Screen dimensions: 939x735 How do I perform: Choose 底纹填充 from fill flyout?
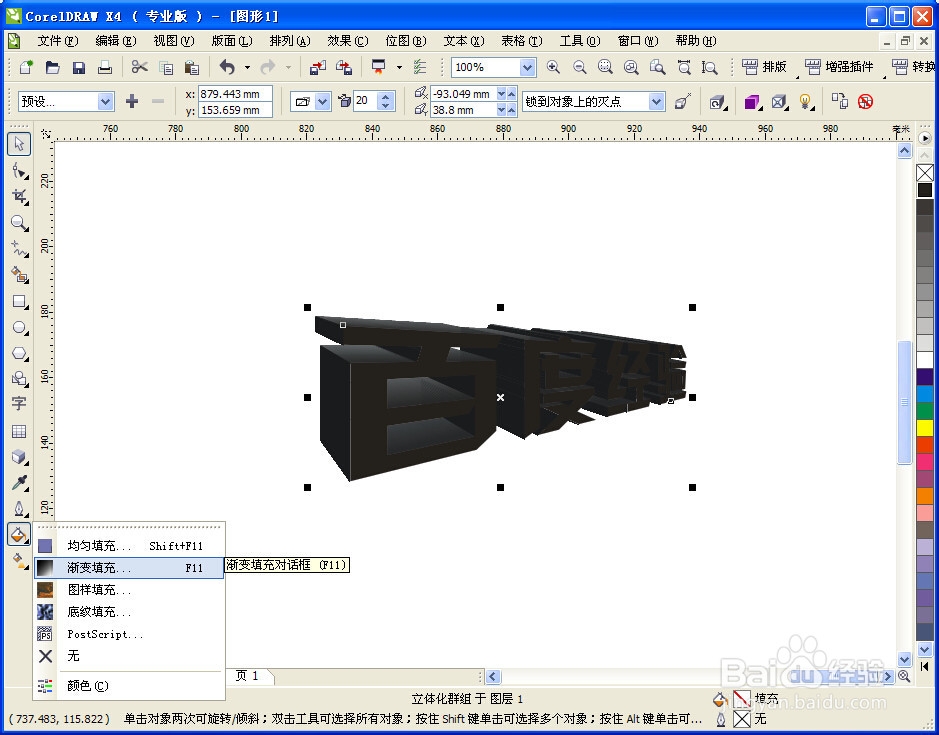[x=129, y=612]
